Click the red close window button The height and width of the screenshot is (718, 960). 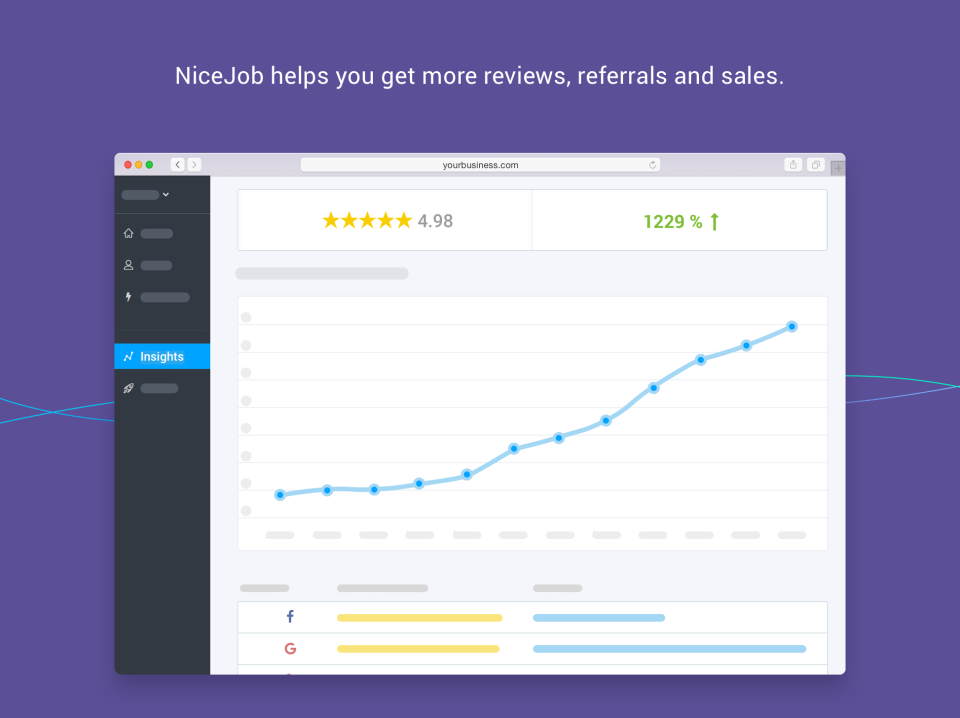pos(128,165)
